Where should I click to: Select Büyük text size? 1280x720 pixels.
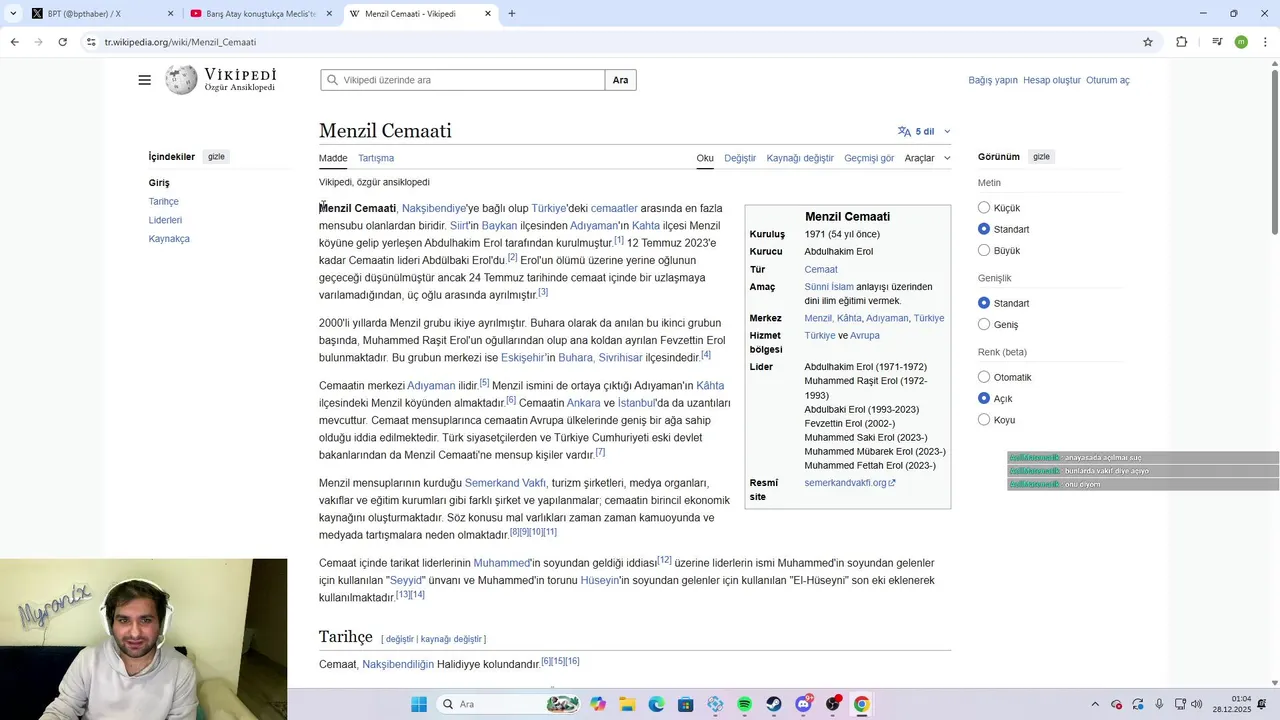pos(984,250)
